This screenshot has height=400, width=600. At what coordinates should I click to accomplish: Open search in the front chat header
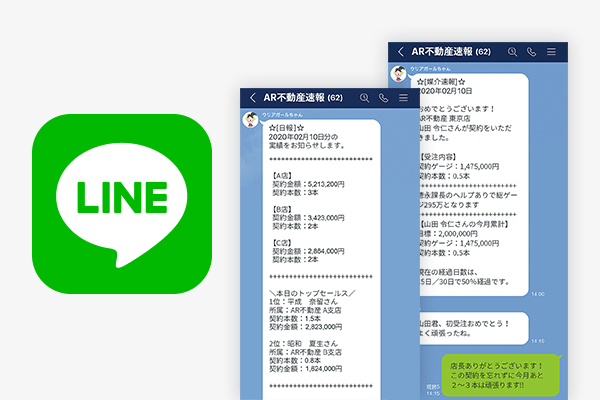click(363, 98)
